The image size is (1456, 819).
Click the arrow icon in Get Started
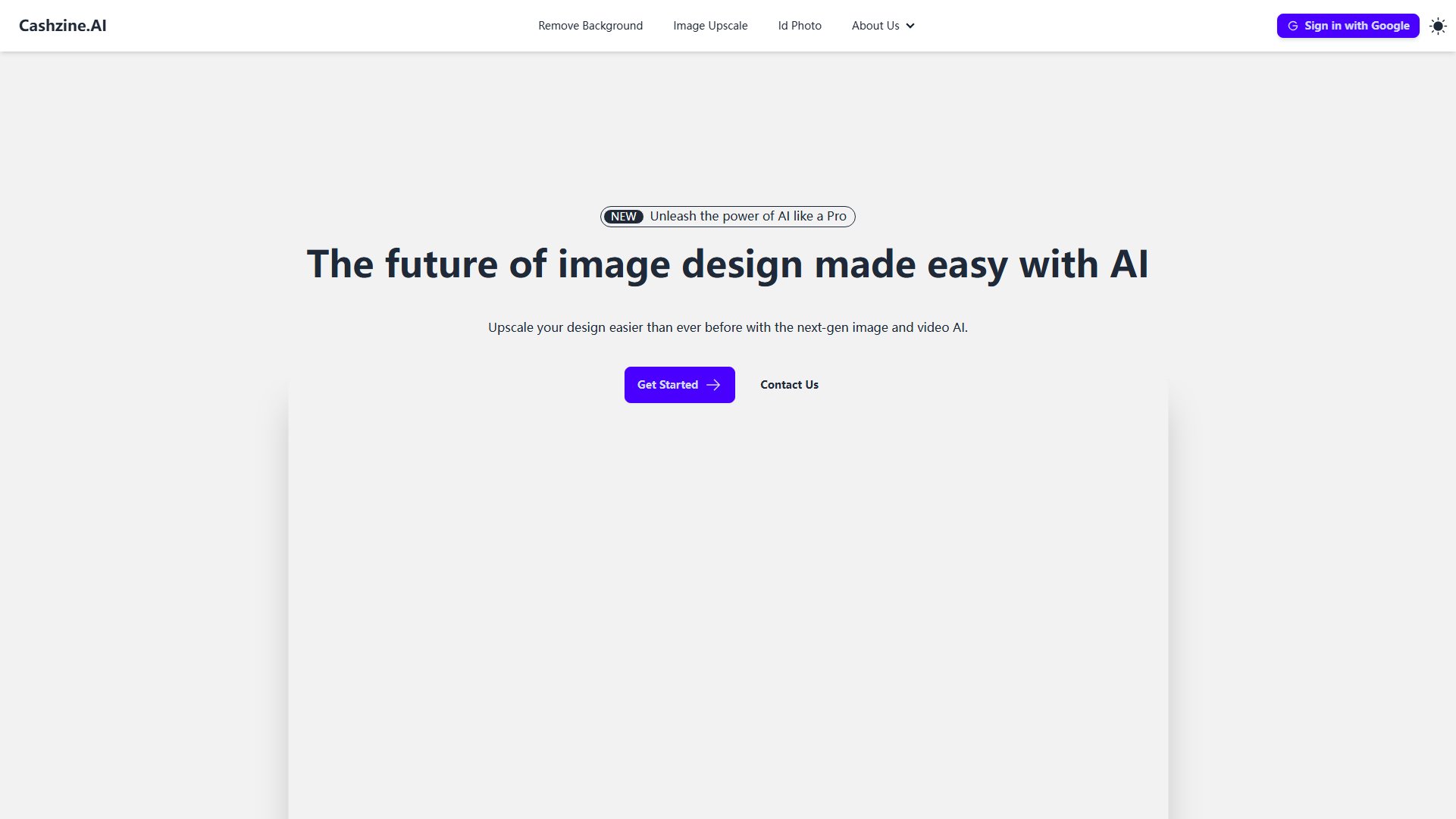[713, 385]
